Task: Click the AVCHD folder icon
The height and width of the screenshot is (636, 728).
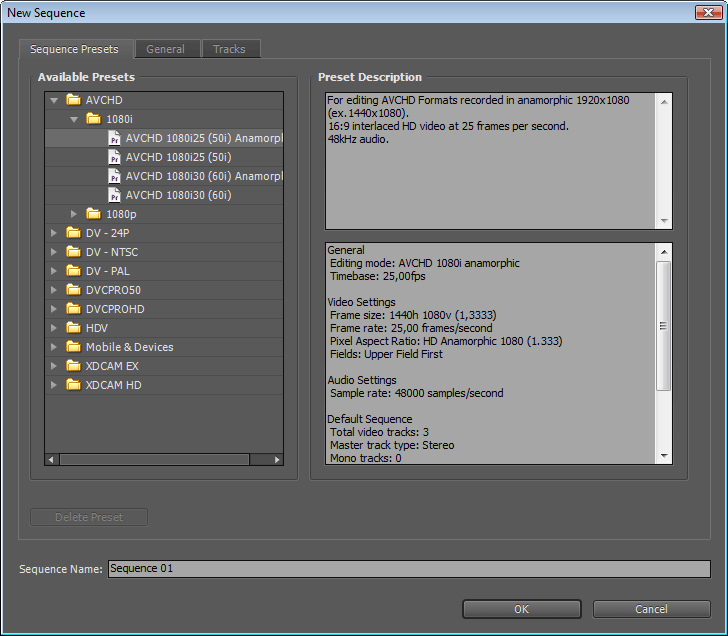Action: tap(73, 100)
